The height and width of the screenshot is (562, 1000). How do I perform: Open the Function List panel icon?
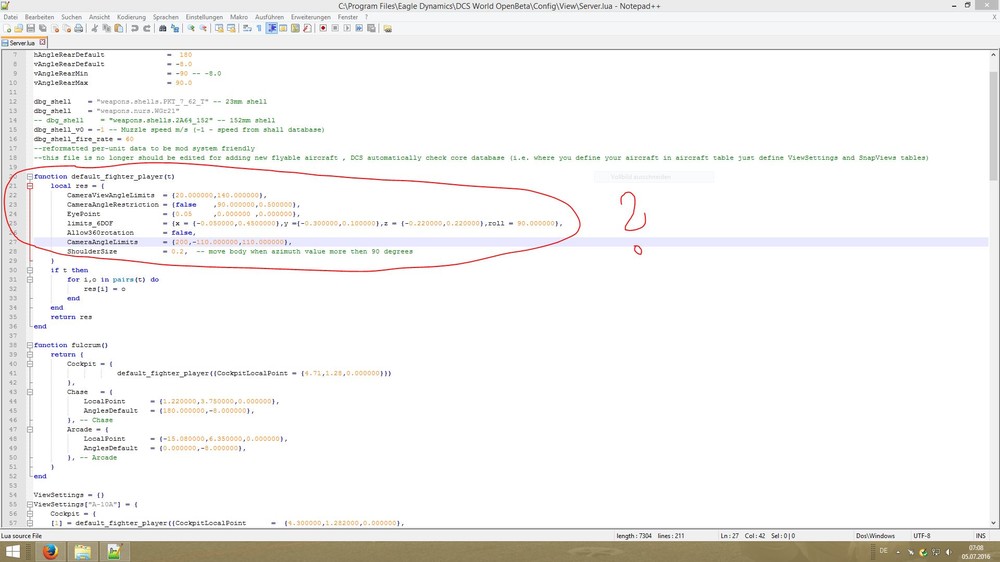[x=307, y=28]
